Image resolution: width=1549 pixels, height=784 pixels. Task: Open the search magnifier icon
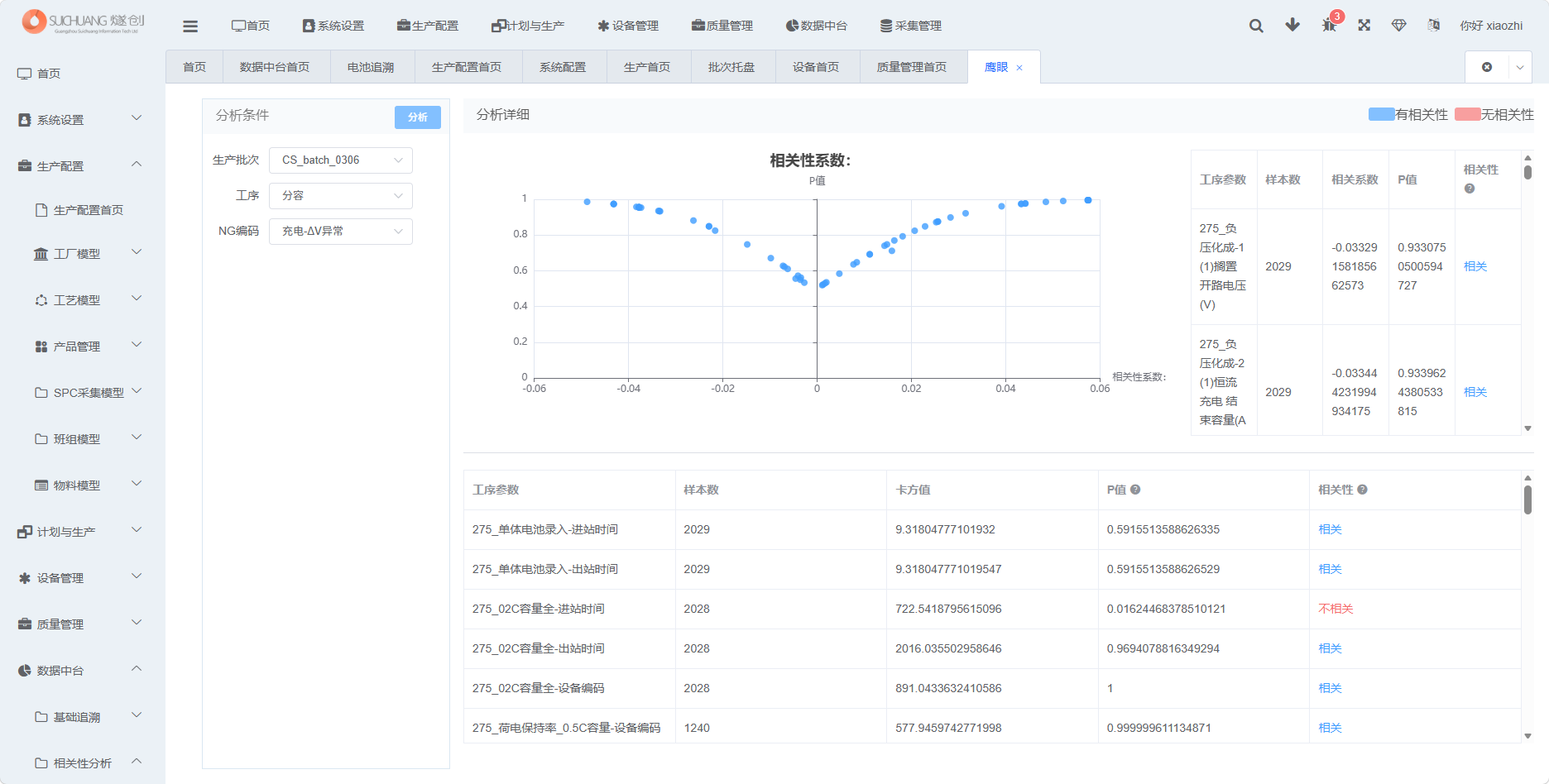click(x=1256, y=26)
